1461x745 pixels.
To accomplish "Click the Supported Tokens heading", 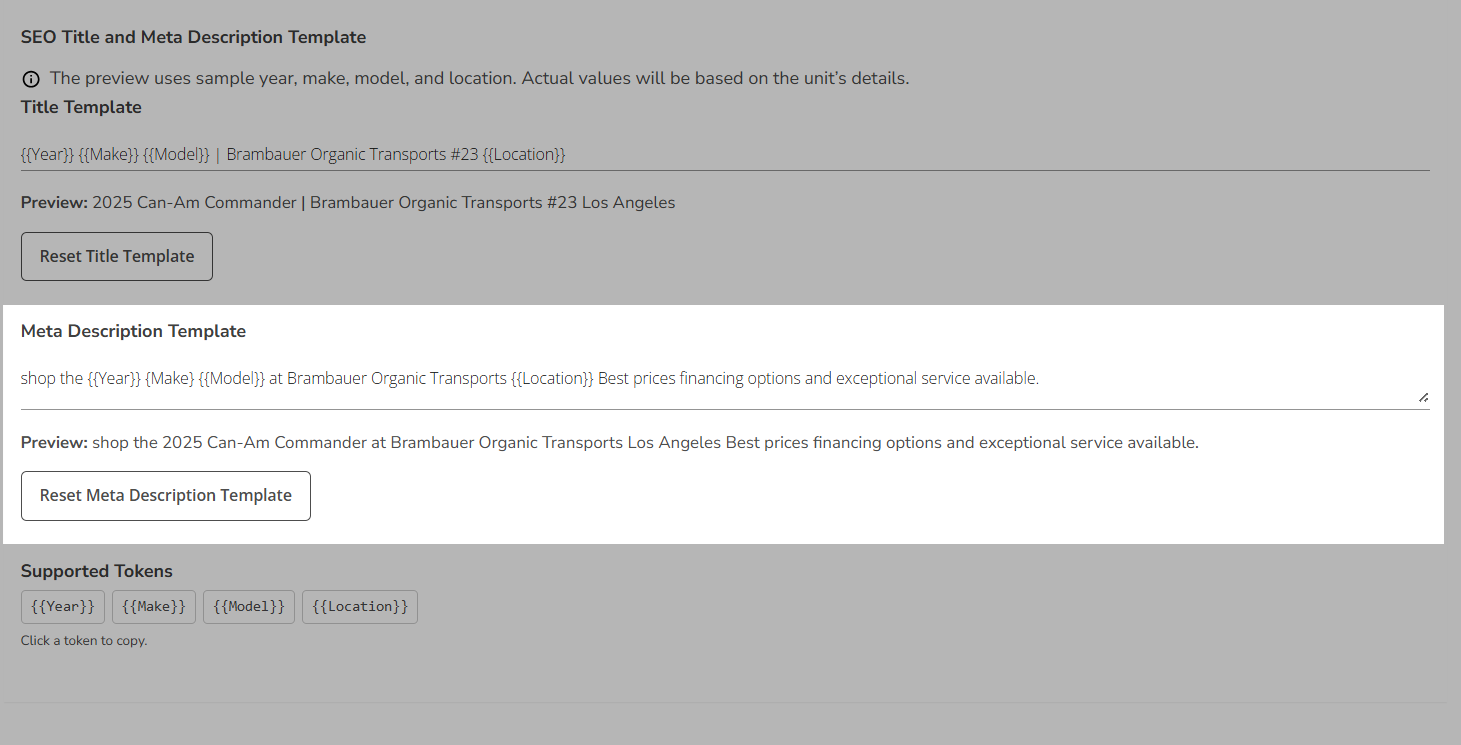I will [97, 571].
